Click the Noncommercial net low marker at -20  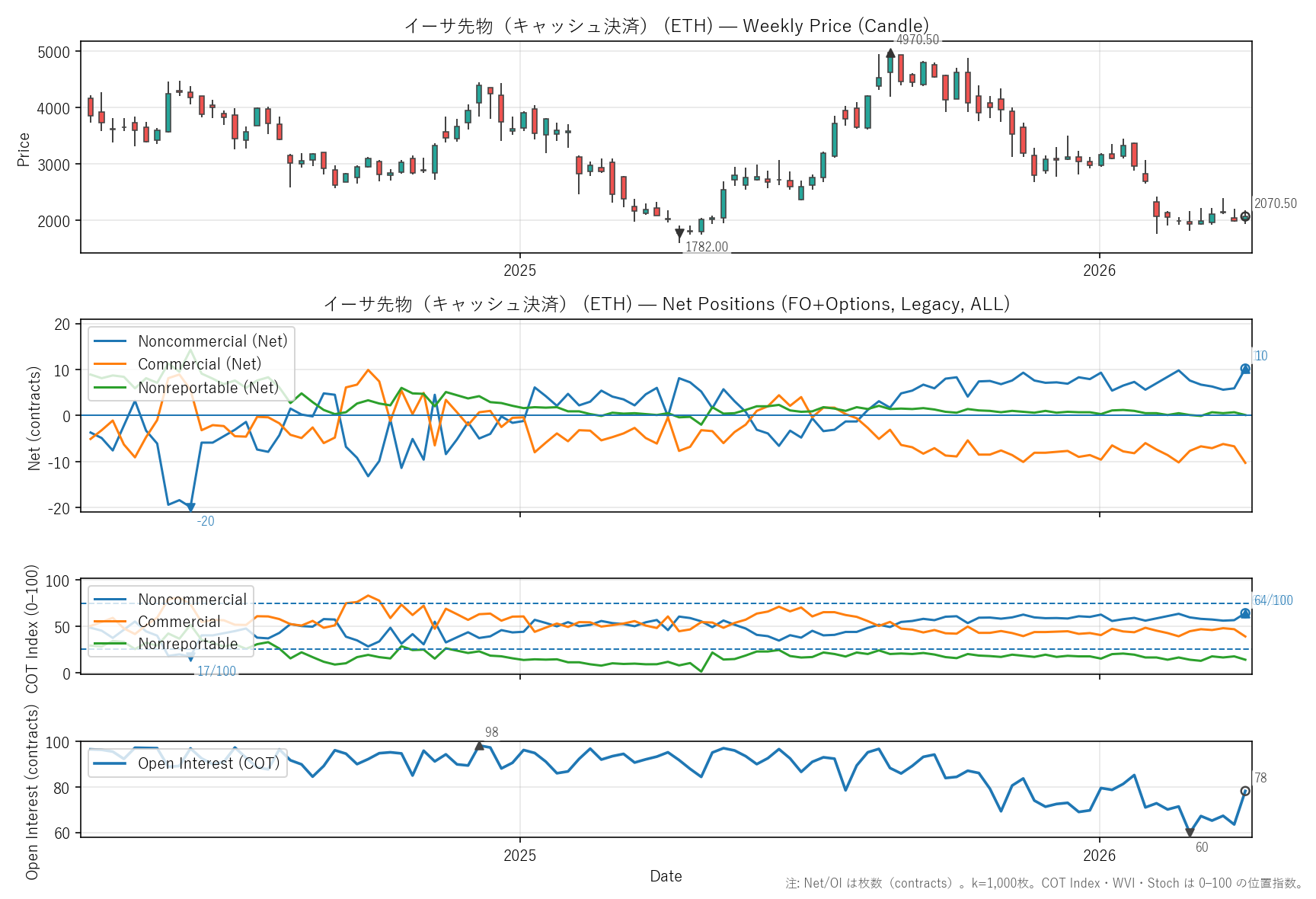tap(190, 507)
